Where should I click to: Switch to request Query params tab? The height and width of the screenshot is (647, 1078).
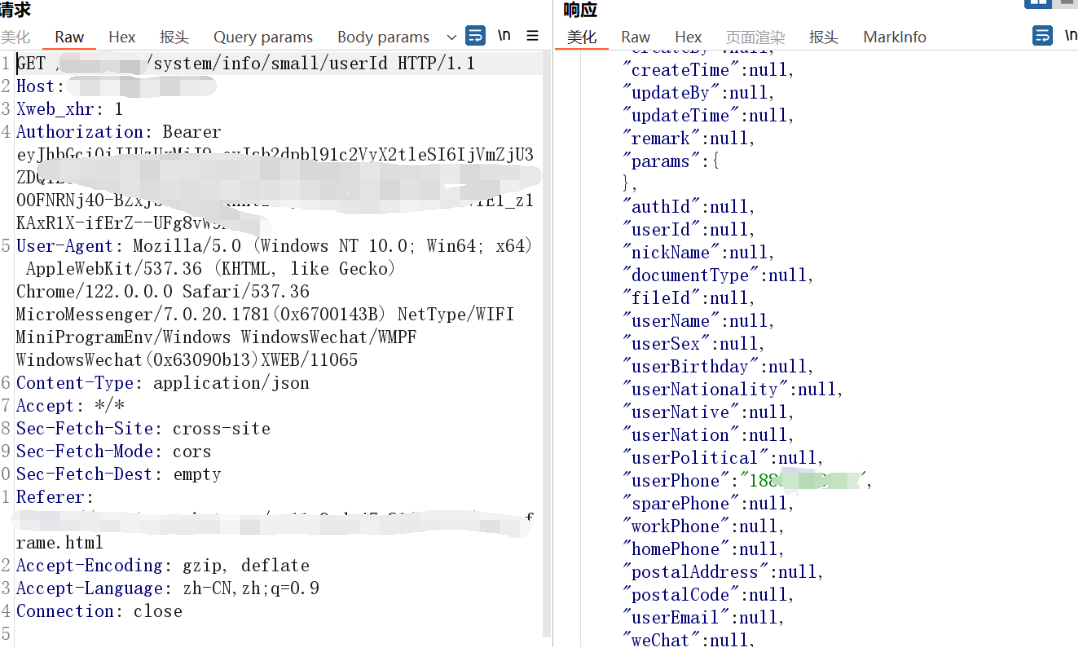pyautogui.click(x=263, y=37)
